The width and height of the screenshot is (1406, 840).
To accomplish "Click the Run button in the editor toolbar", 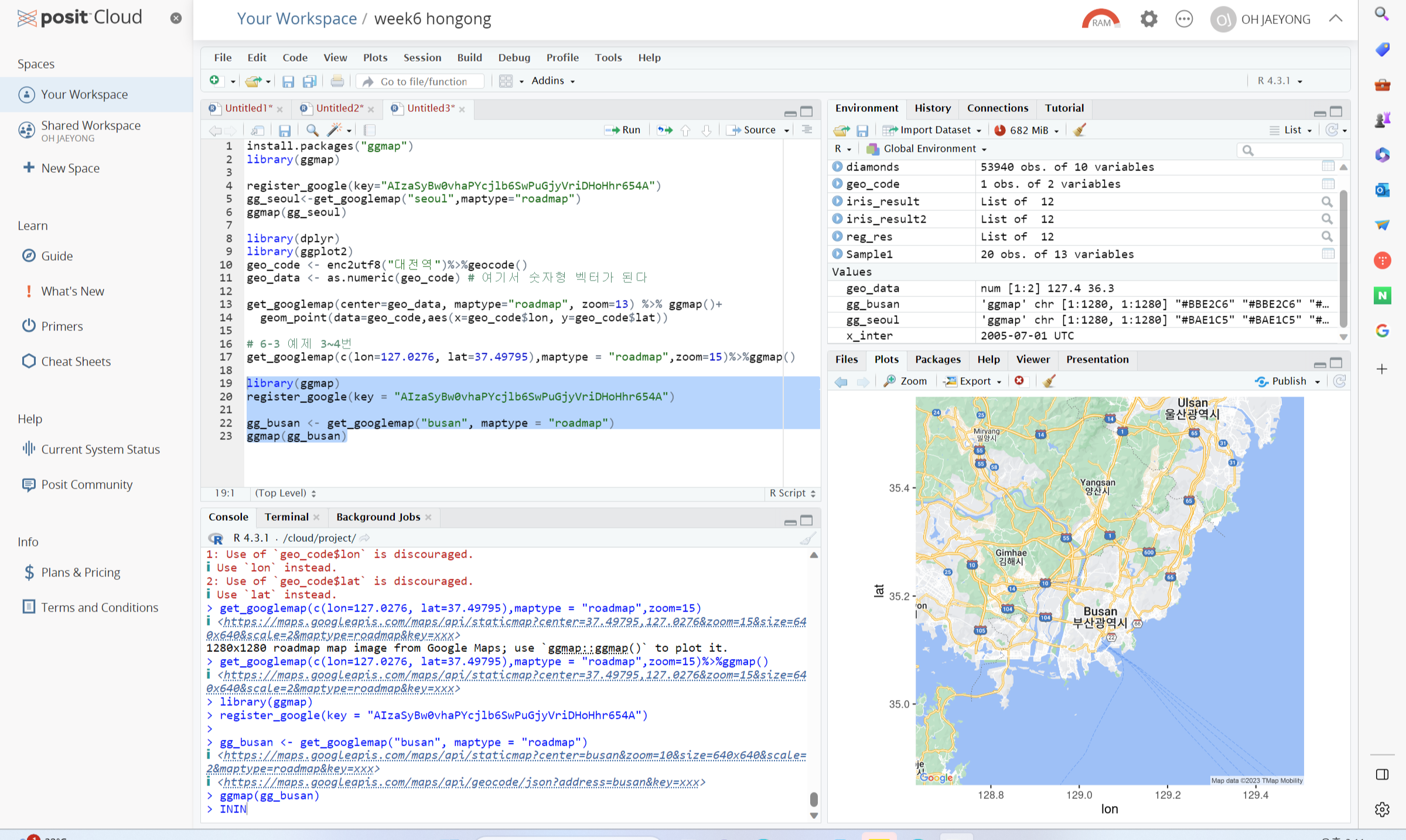I will (623, 130).
